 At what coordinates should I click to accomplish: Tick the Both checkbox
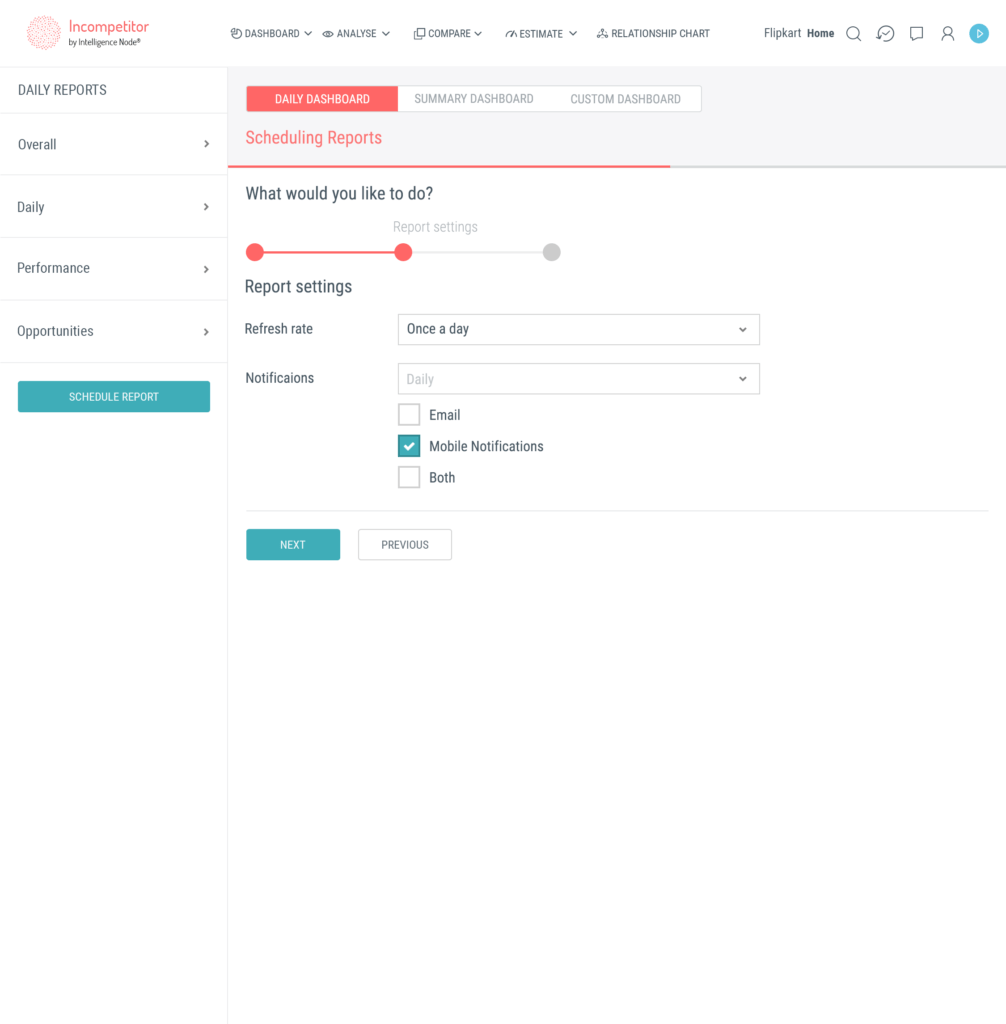pyautogui.click(x=409, y=478)
